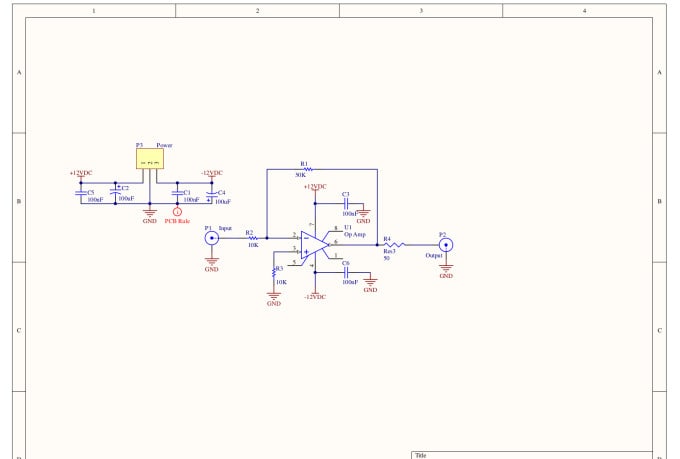The height and width of the screenshot is (459, 680).
Task: Select capacitor C1 symbol
Action: pyautogui.click(x=177, y=193)
